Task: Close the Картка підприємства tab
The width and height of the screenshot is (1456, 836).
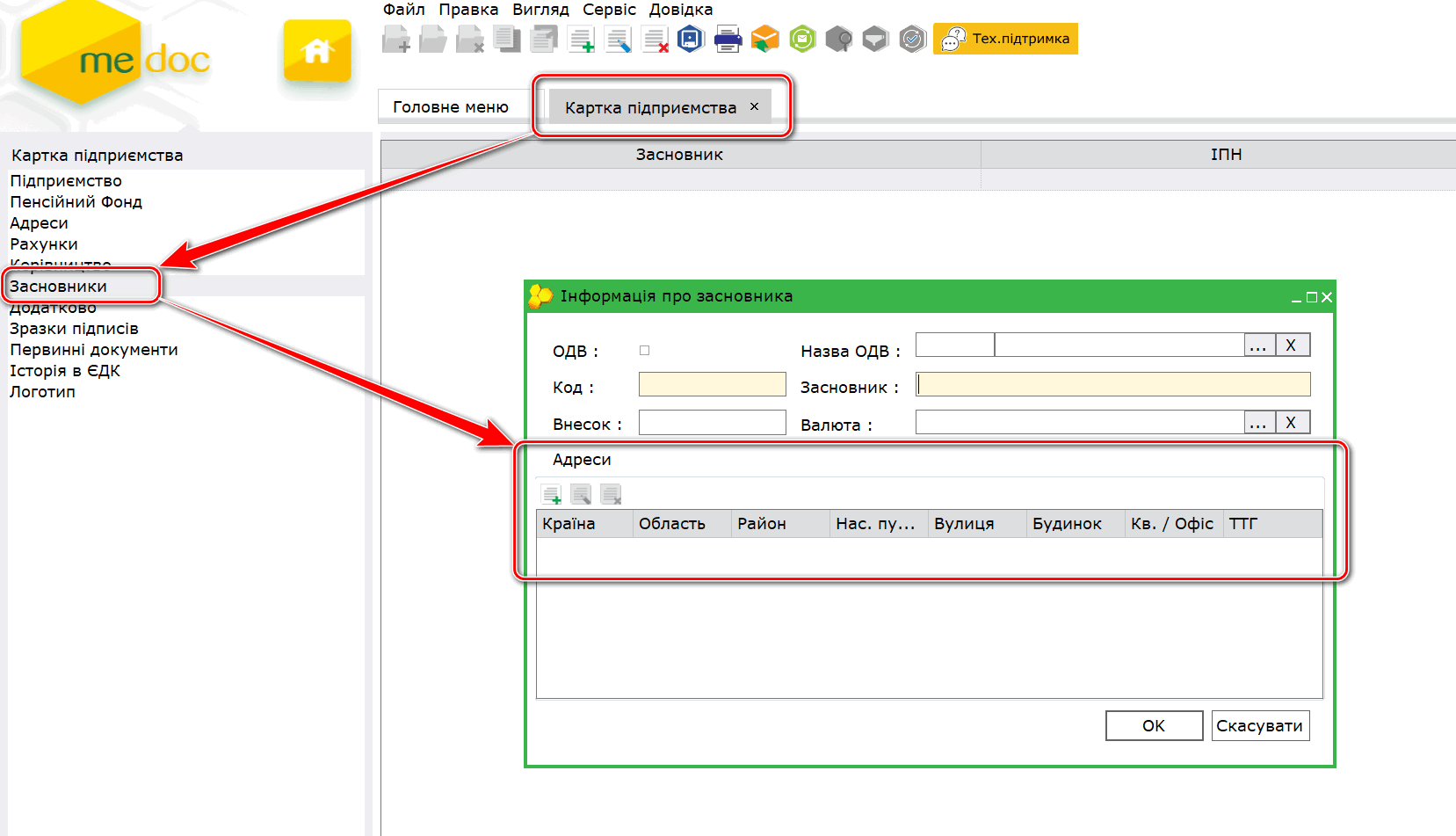Action: (x=754, y=106)
